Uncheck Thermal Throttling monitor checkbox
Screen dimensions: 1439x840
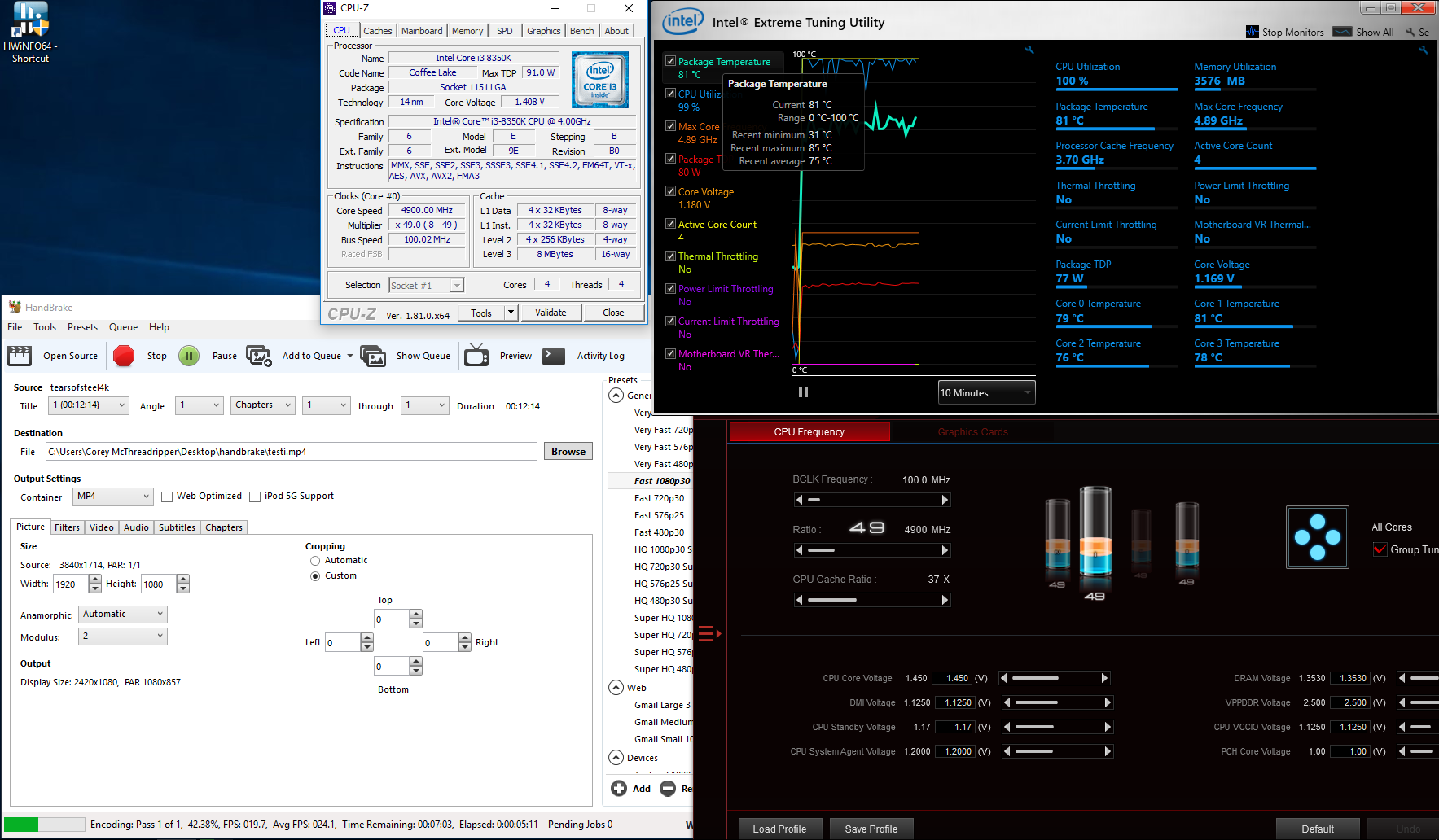670,256
